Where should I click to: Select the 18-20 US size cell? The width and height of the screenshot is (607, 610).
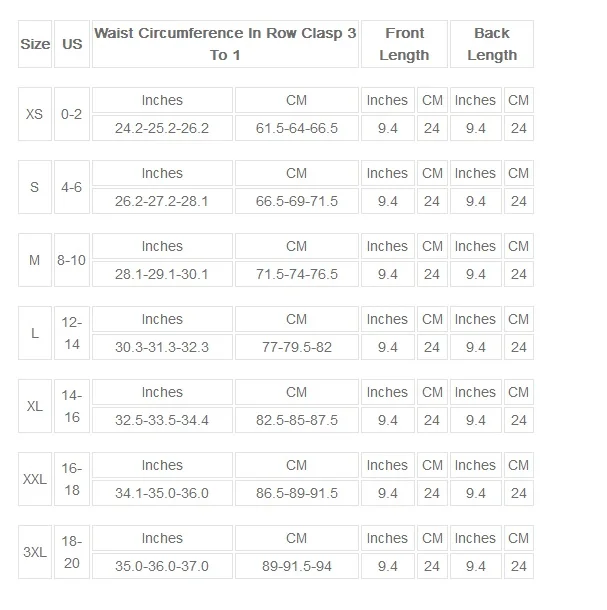(72, 552)
